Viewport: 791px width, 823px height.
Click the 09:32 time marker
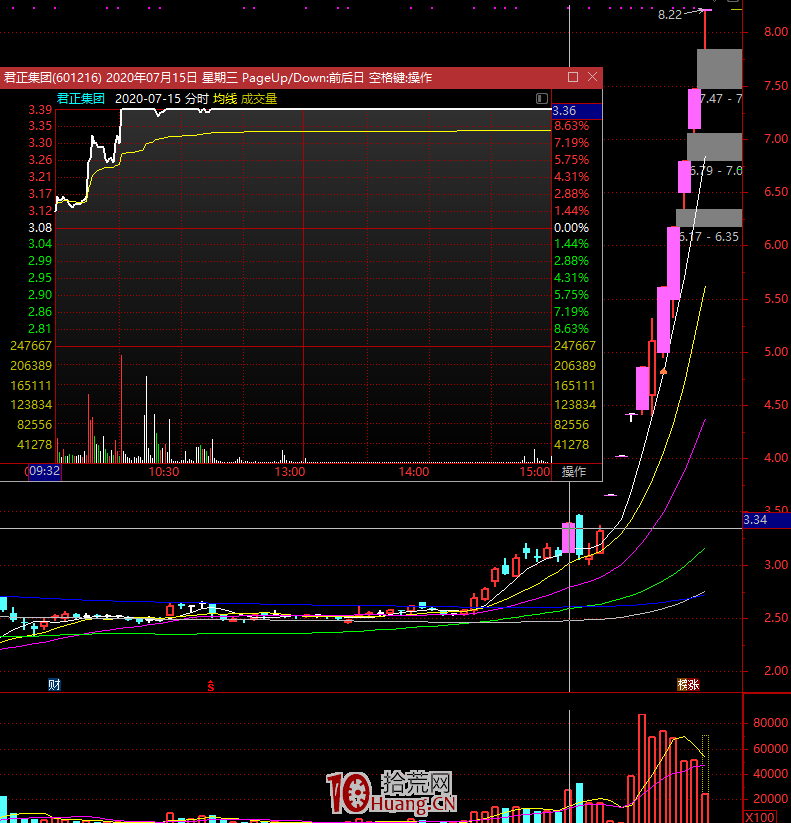(45, 471)
